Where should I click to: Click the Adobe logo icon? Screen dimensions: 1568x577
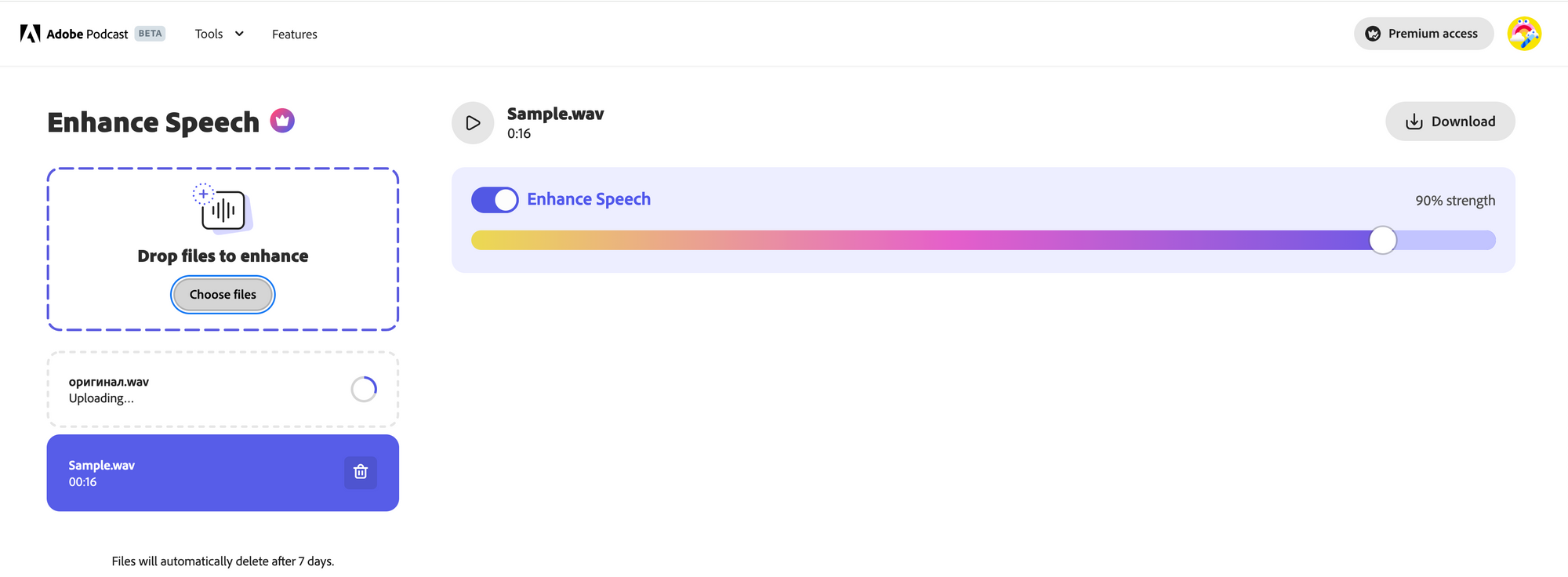tap(30, 34)
